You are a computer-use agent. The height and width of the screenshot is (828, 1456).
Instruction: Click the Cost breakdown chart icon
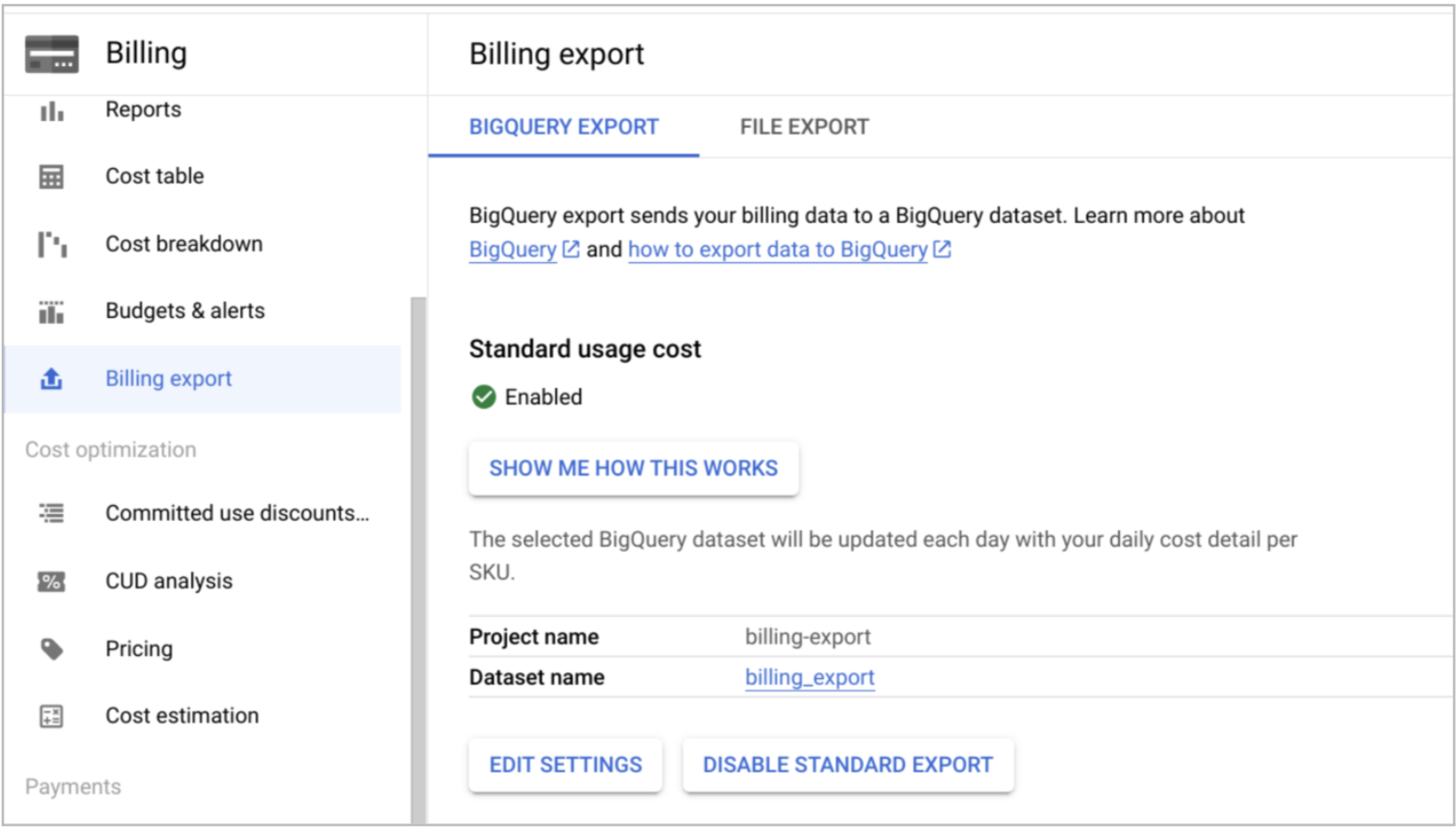click(x=52, y=244)
